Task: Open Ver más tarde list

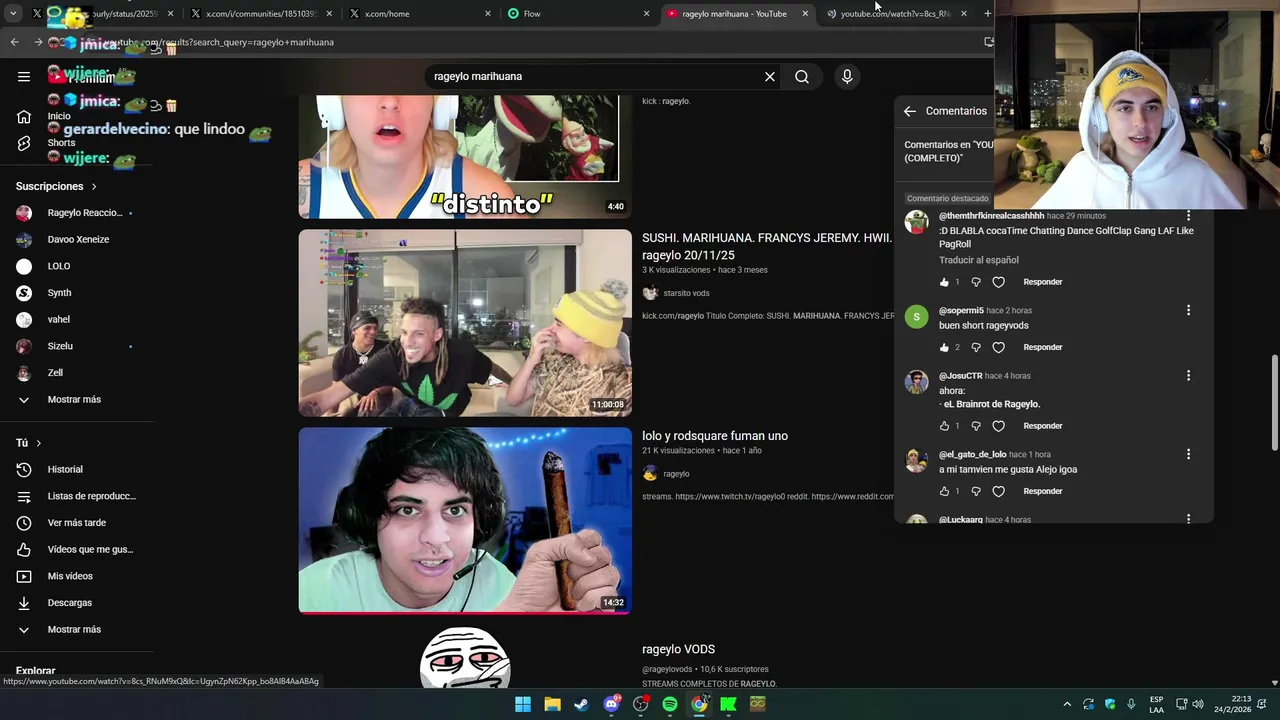Action: pyautogui.click(x=62, y=523)
